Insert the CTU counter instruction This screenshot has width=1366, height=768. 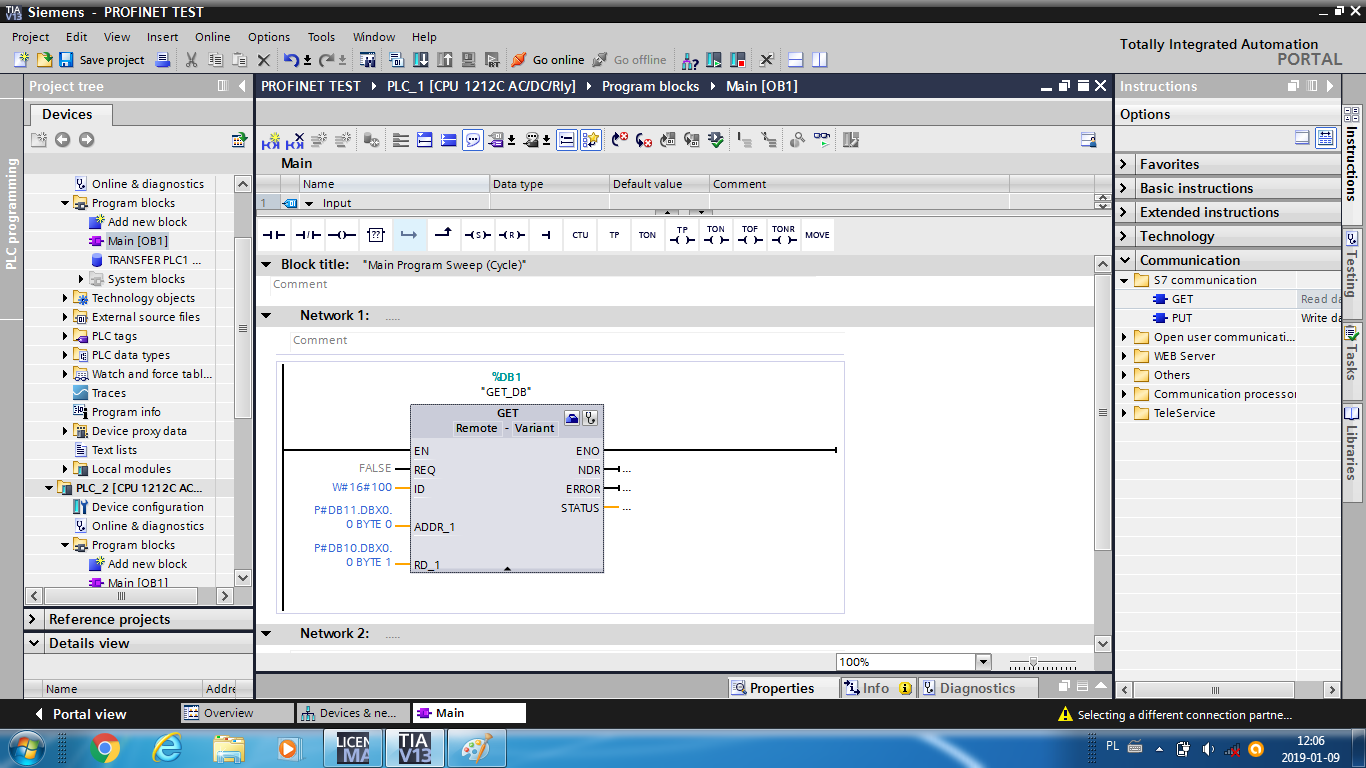point(580,235)
